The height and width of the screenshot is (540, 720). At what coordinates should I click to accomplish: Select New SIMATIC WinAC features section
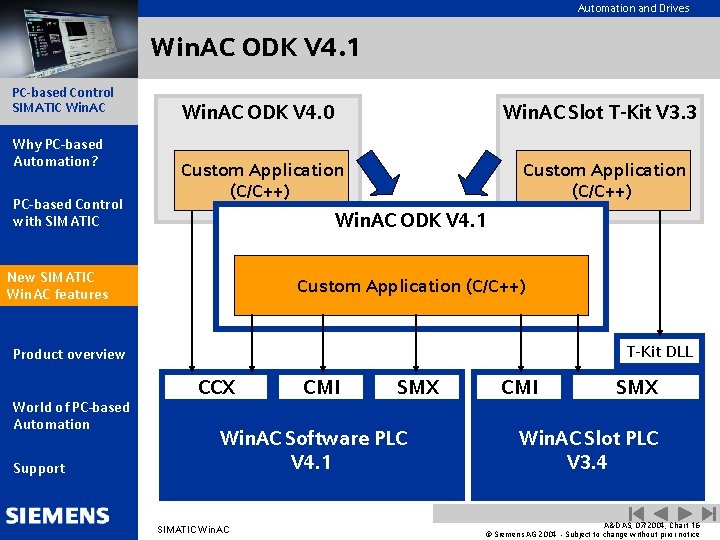point(69,285)
